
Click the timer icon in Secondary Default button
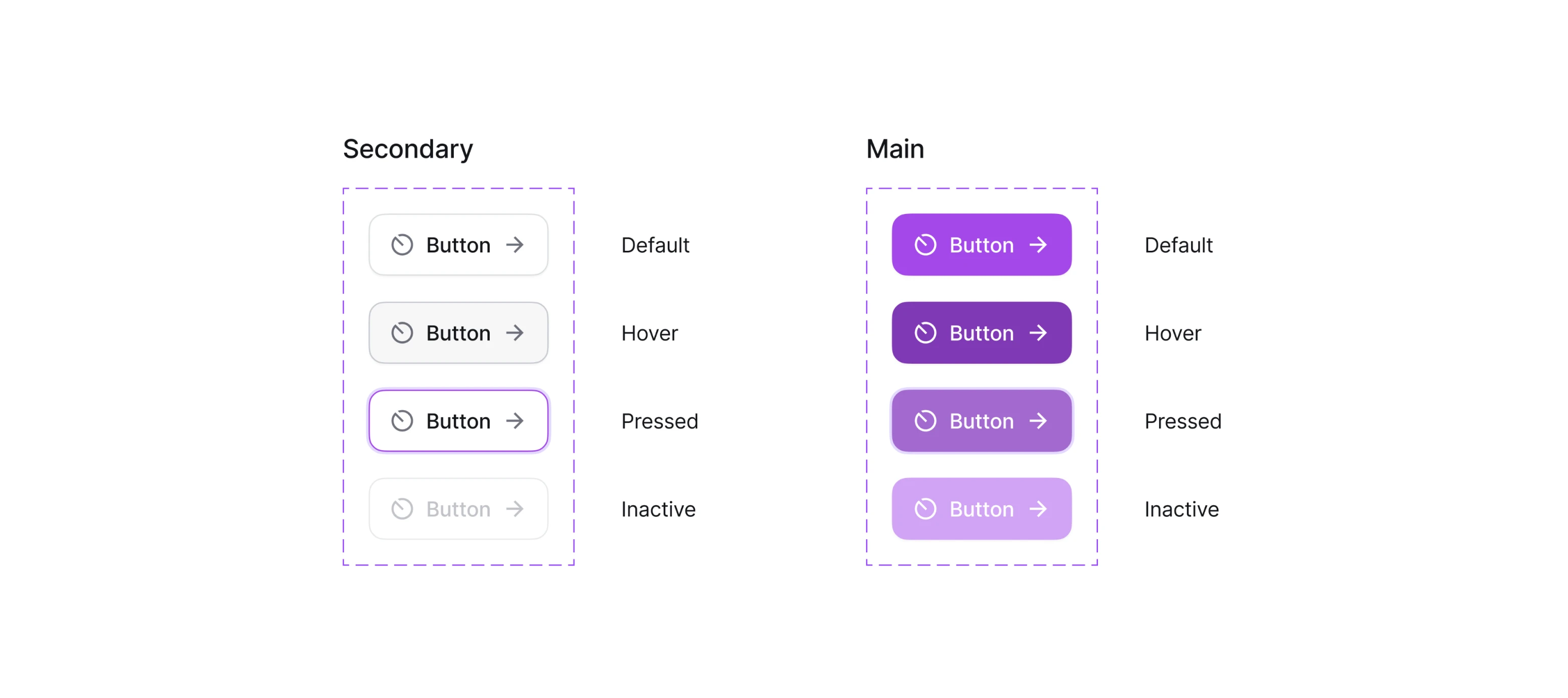402,245
